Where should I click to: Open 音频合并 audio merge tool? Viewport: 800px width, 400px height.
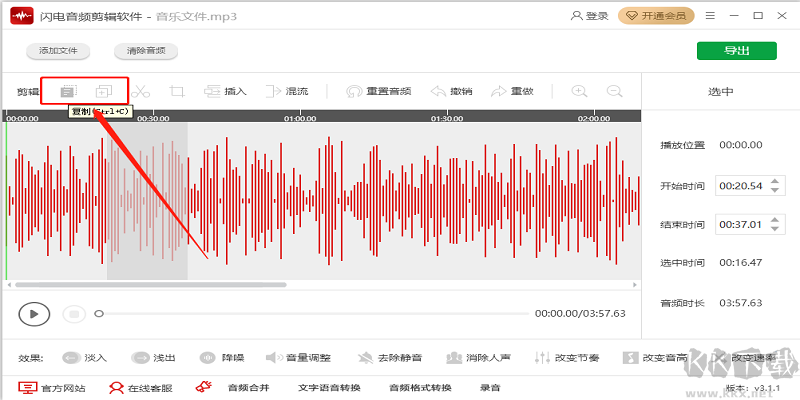248,388
